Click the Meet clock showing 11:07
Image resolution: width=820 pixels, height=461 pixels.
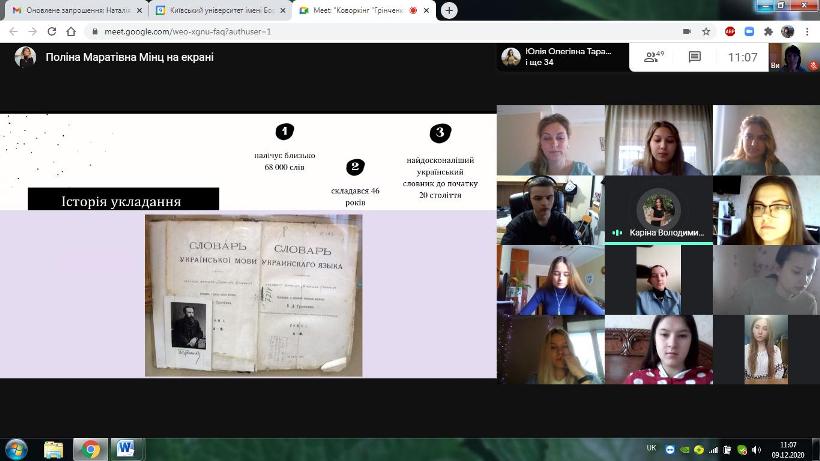(743, 57)
